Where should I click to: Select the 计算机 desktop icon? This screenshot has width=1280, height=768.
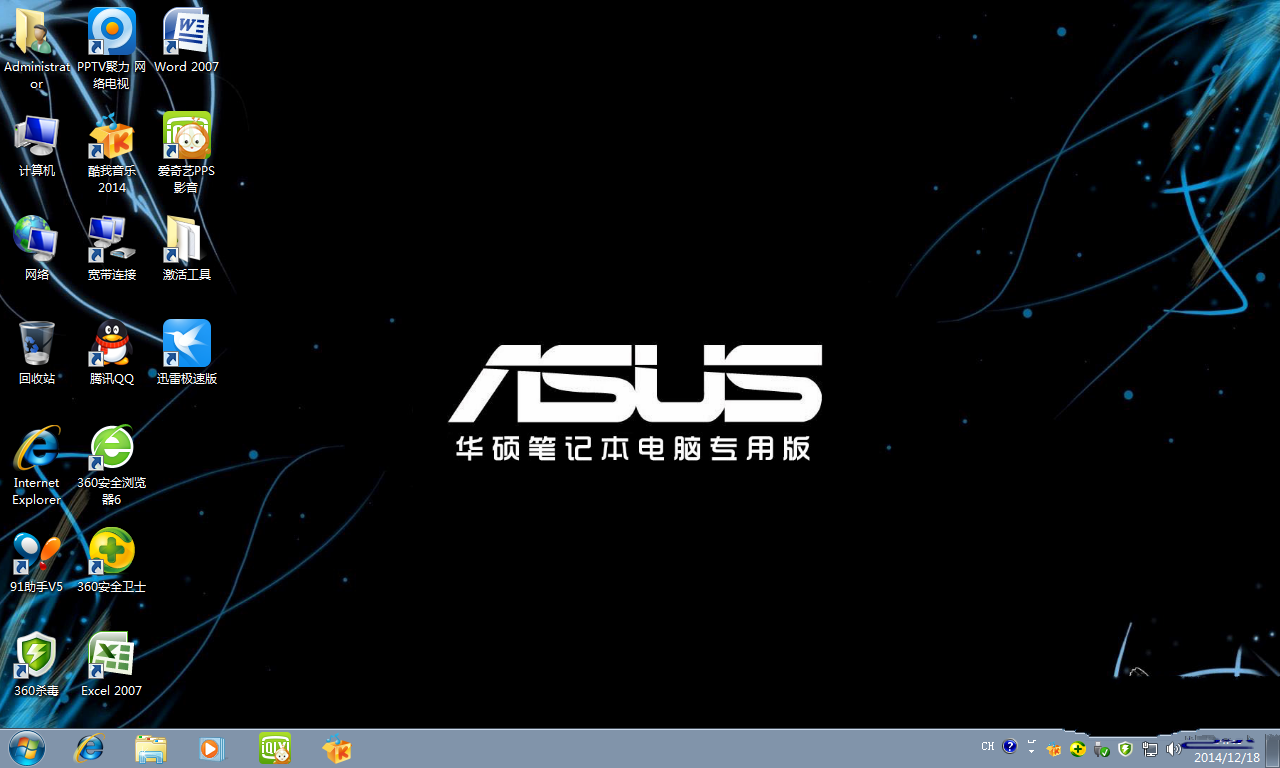tap(37, 145)
